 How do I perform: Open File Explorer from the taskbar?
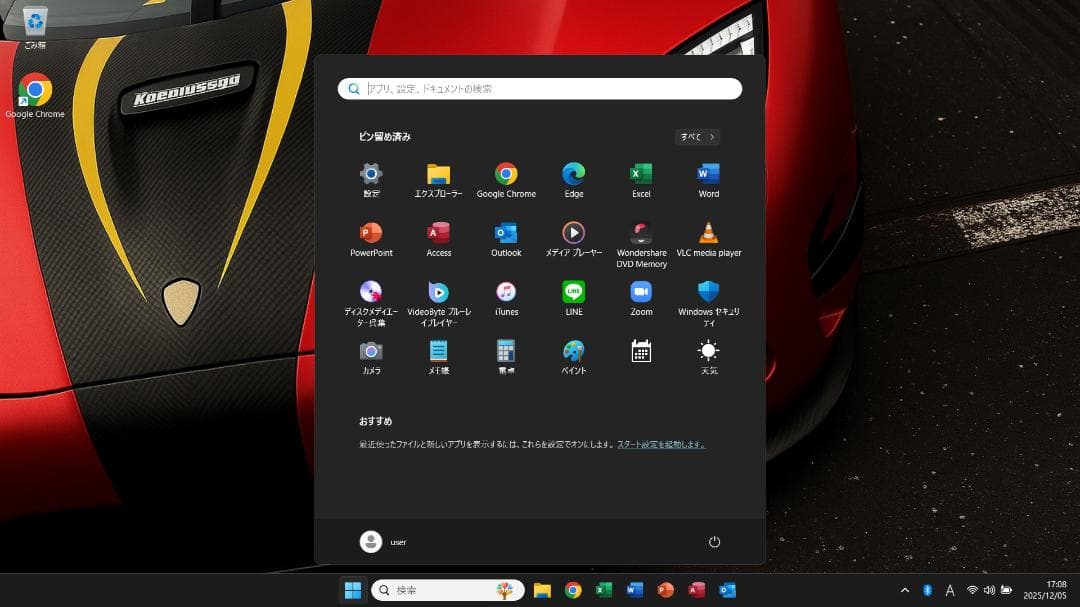(543, 590)
